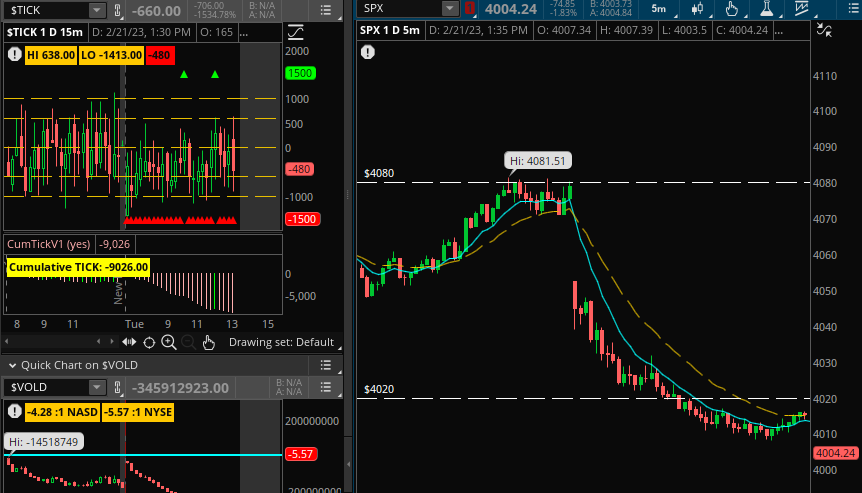The height and width of the screenshot is (493, 862).
Task: Click the $4080 price level label
Action: pos(379,173)
